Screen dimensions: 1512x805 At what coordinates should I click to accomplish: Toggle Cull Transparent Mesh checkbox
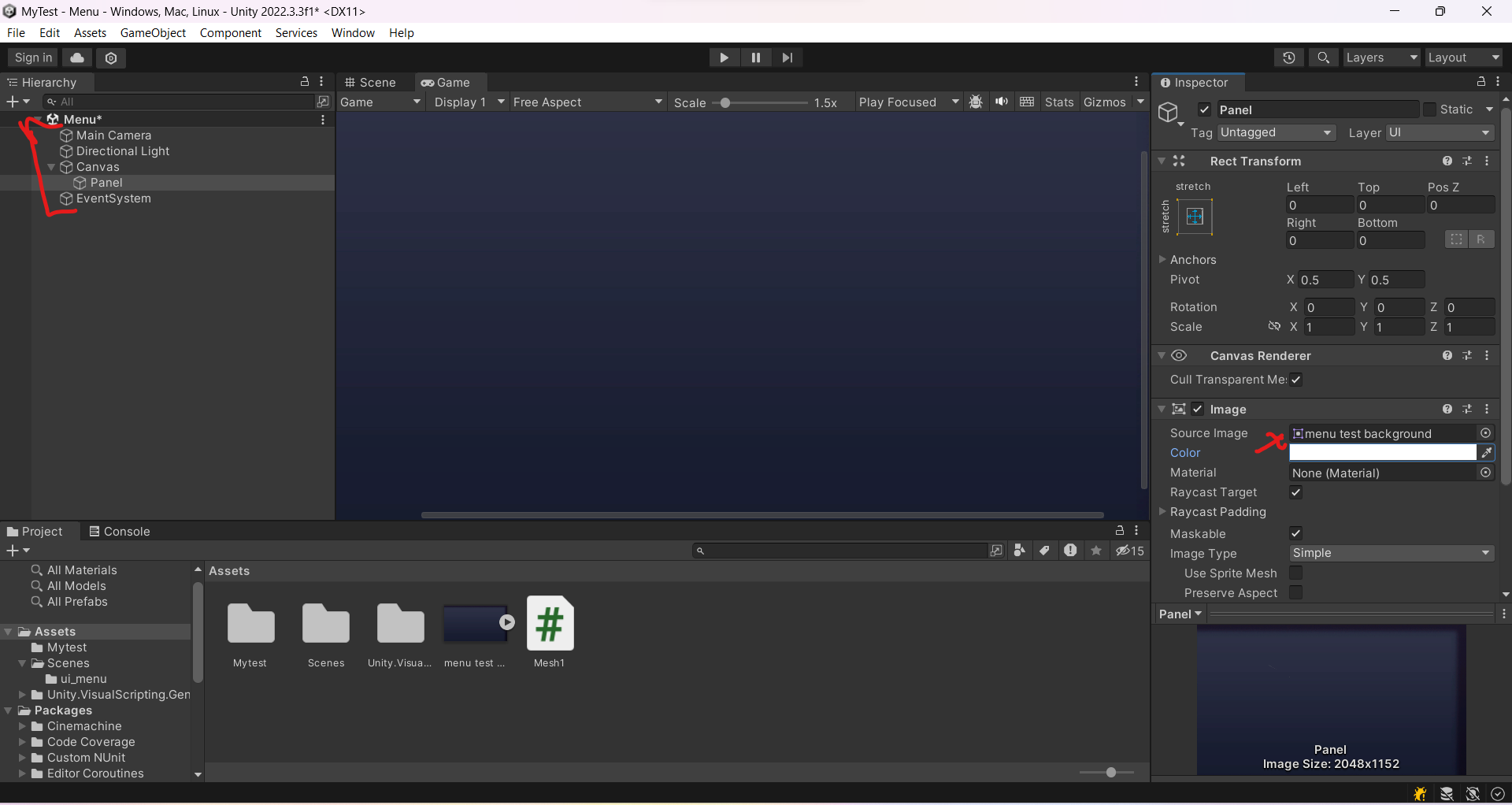[1296, 380]
